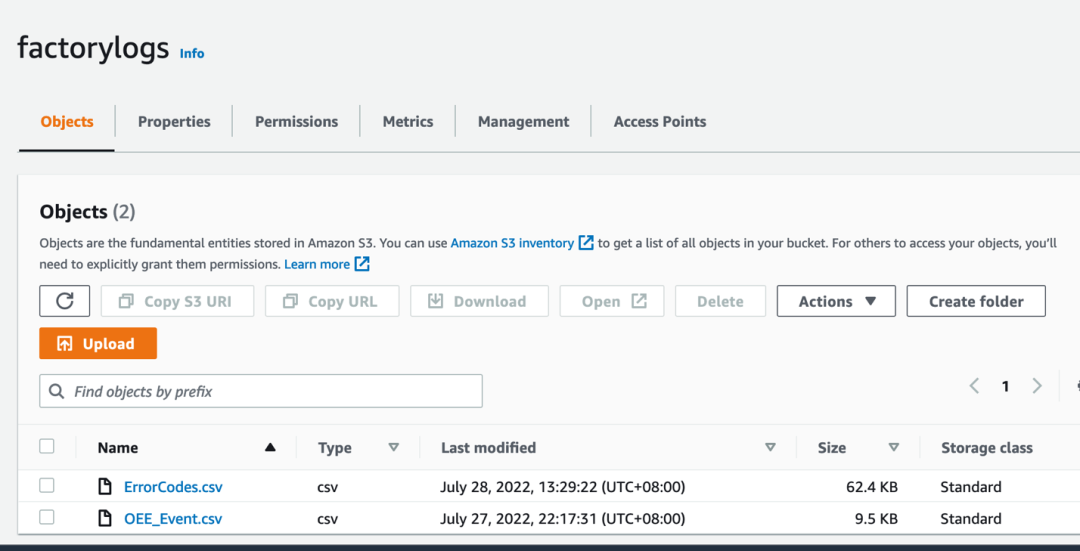Open the factorylogs Info link
Image resolution: width=1080 pixels, height=551 pixels.
(x=192, y=54)
